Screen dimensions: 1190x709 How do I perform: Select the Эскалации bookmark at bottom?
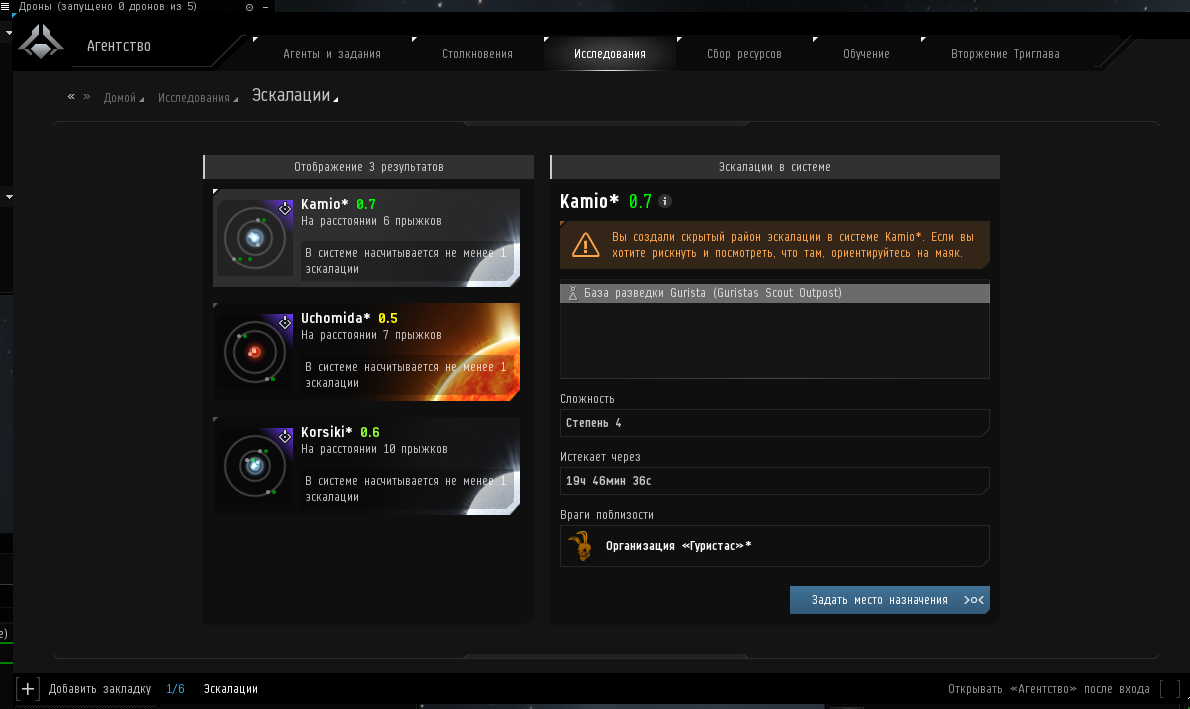click(x=231, y=689)
